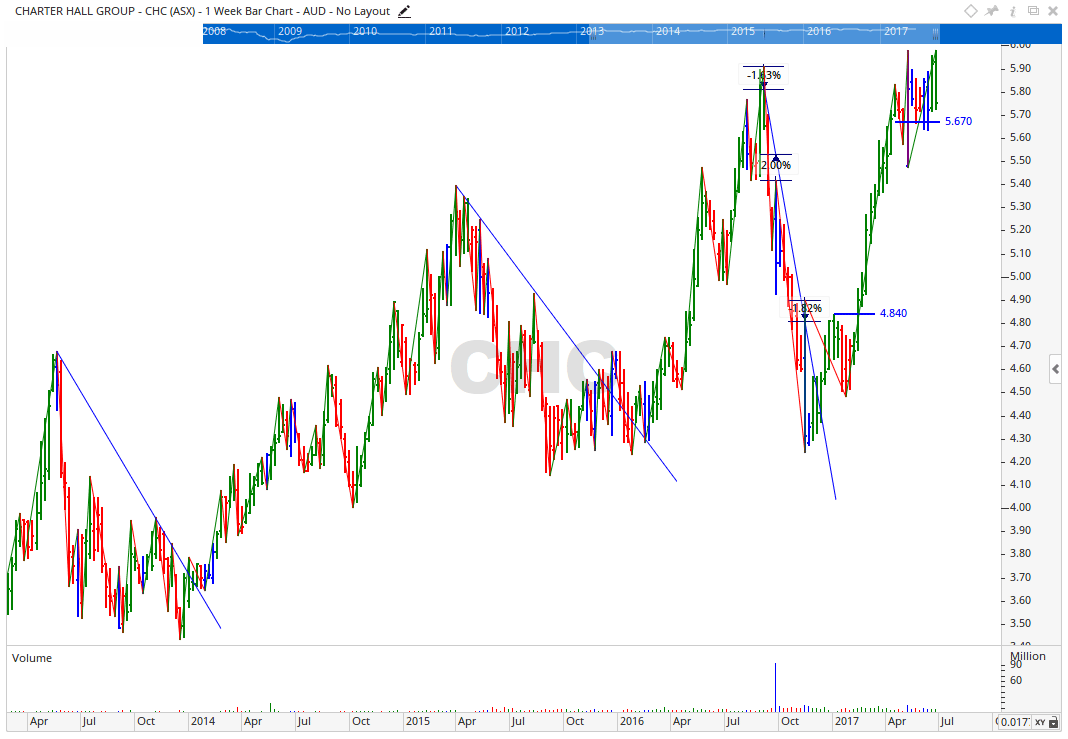1068x739 pixels.
Task: Click the 2.00% measurement annotation
Action: tap(776, 166)
